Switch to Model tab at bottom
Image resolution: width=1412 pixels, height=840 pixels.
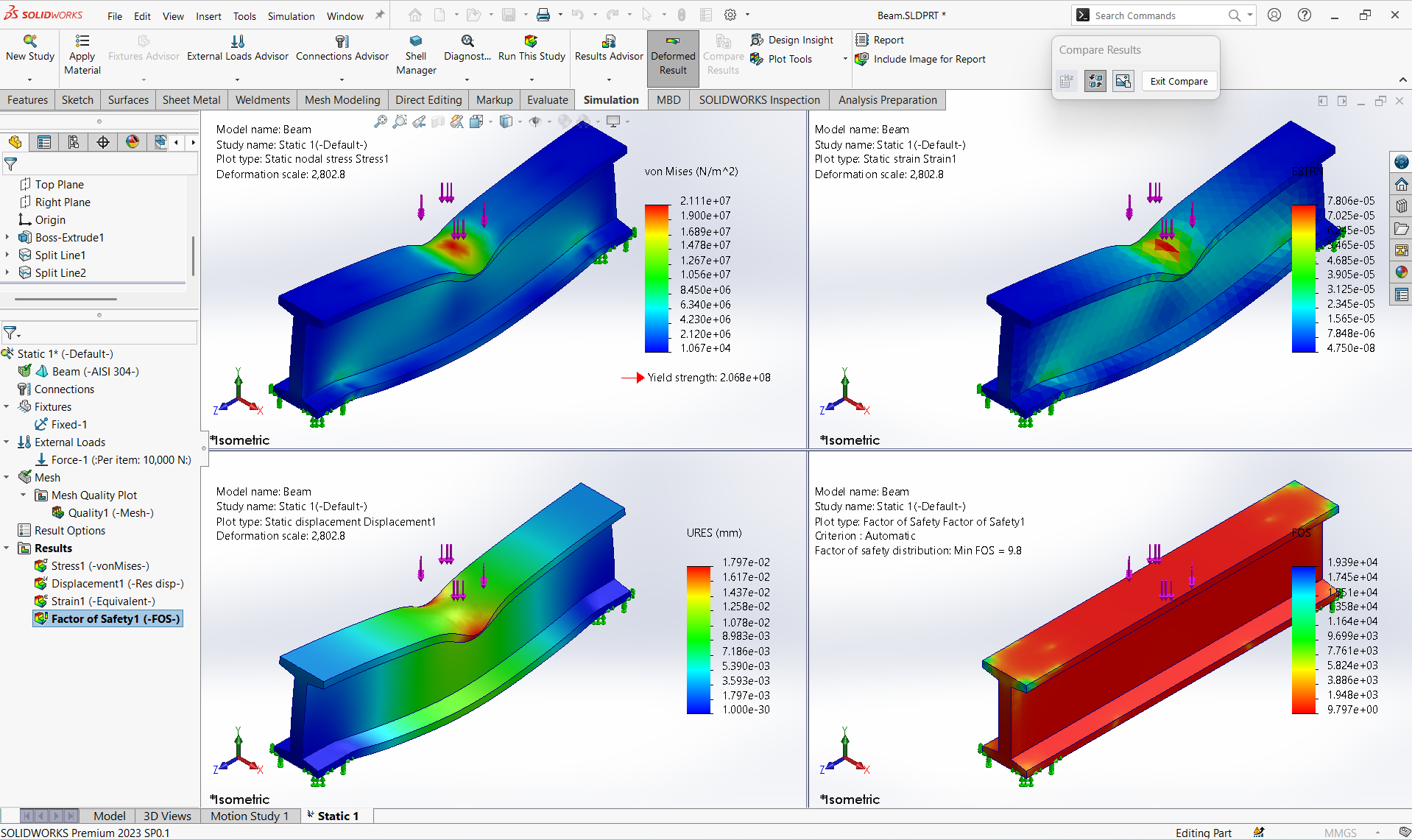(x=110, y=816)
